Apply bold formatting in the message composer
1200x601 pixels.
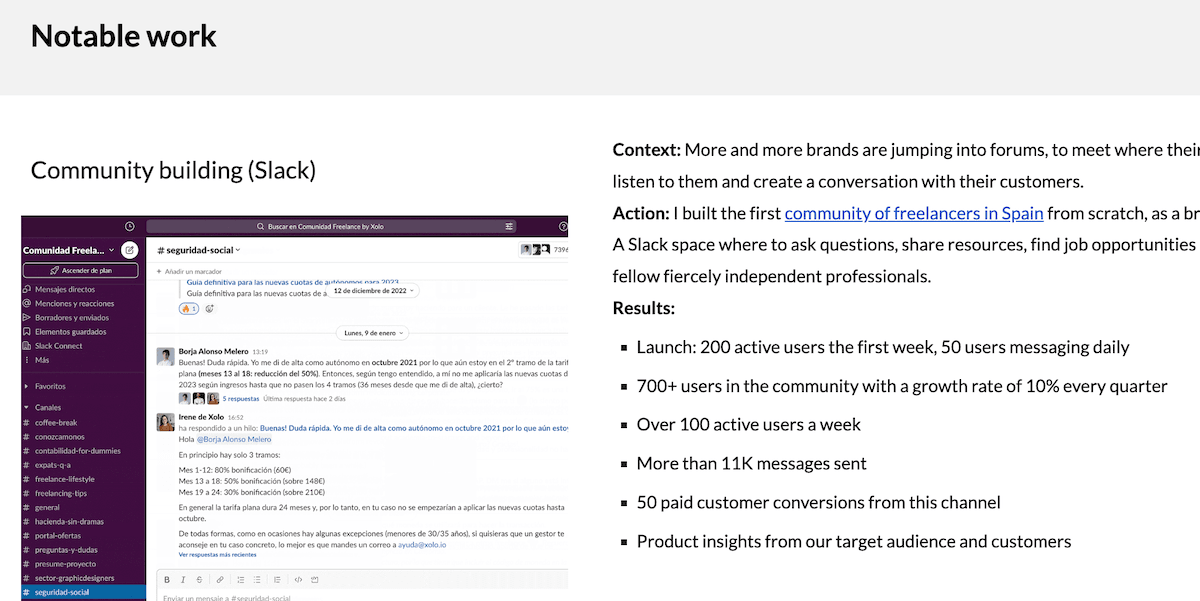(167, 579)
